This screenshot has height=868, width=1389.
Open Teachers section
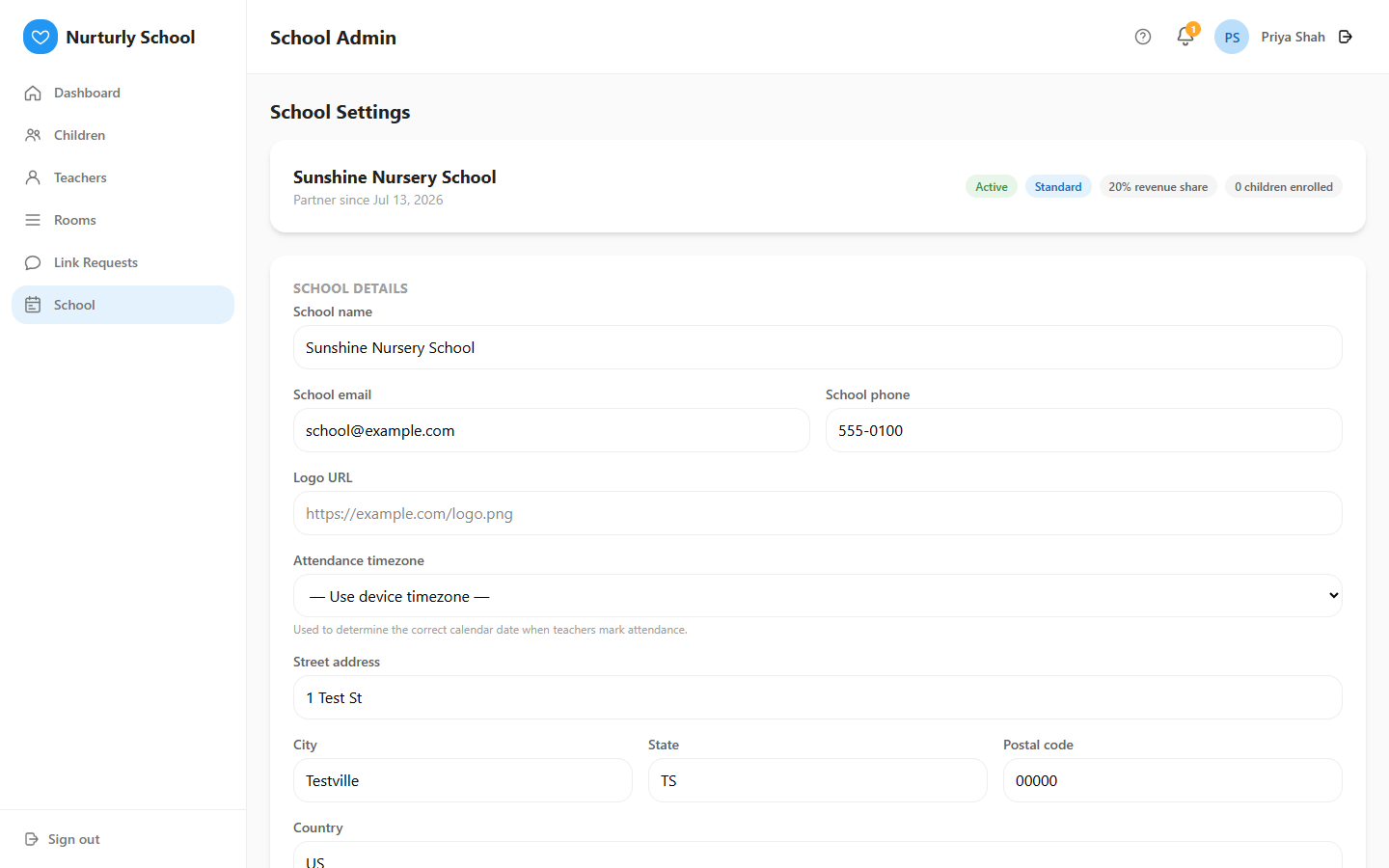pyautogui.click(x=123, y=177)
